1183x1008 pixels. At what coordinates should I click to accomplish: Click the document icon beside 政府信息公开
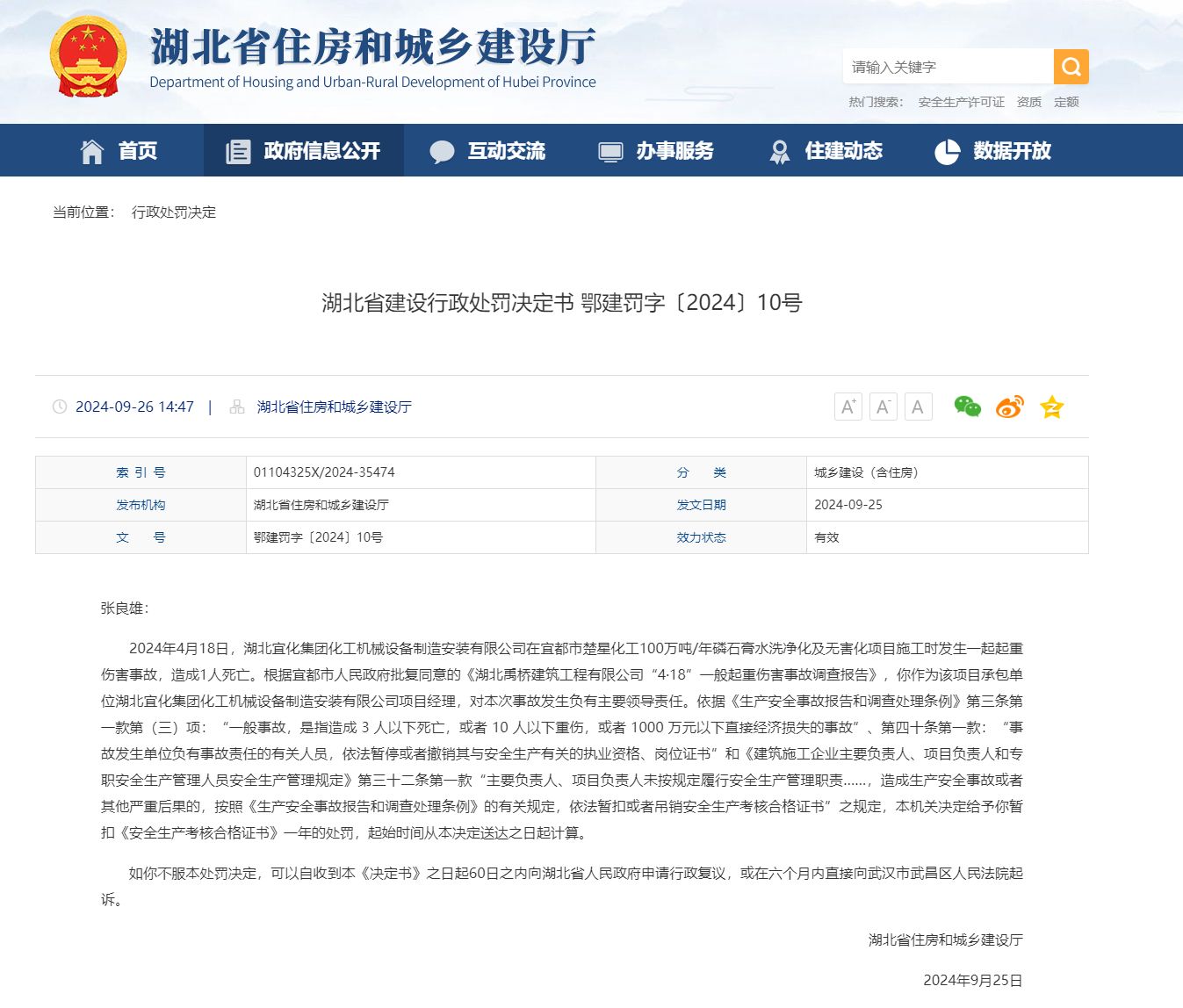click(x=238, y=151)
